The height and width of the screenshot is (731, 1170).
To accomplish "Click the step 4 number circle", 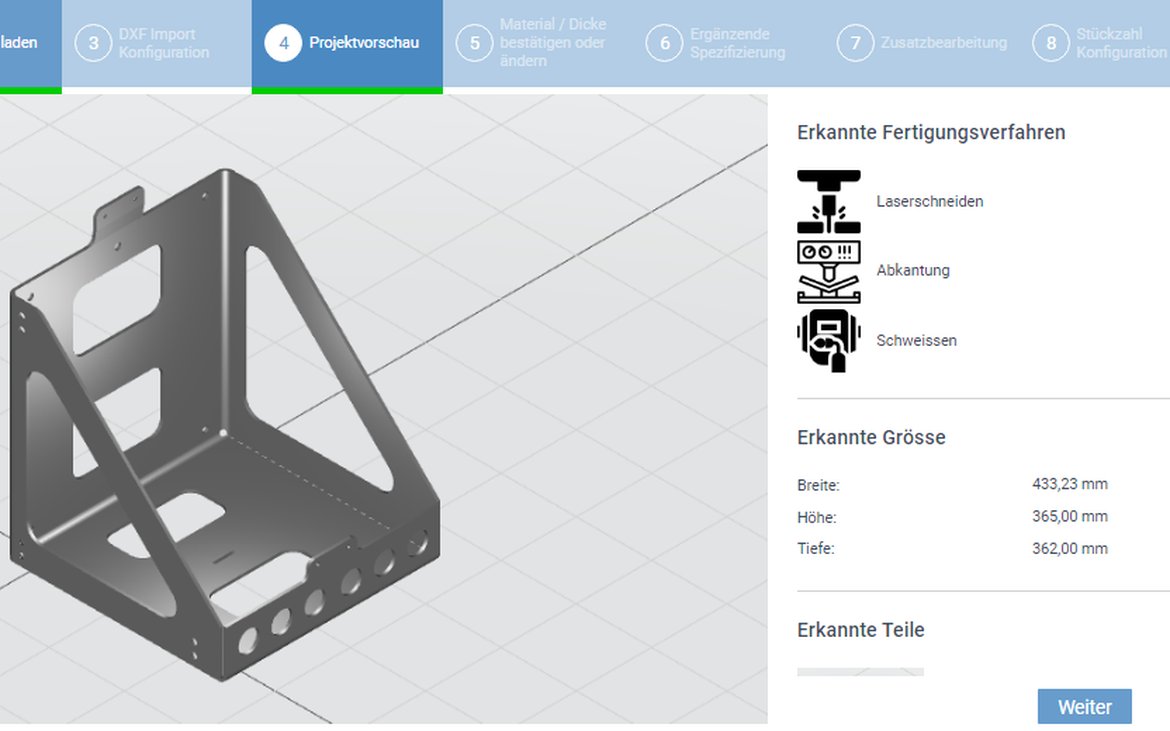I will tap(284, 43).
